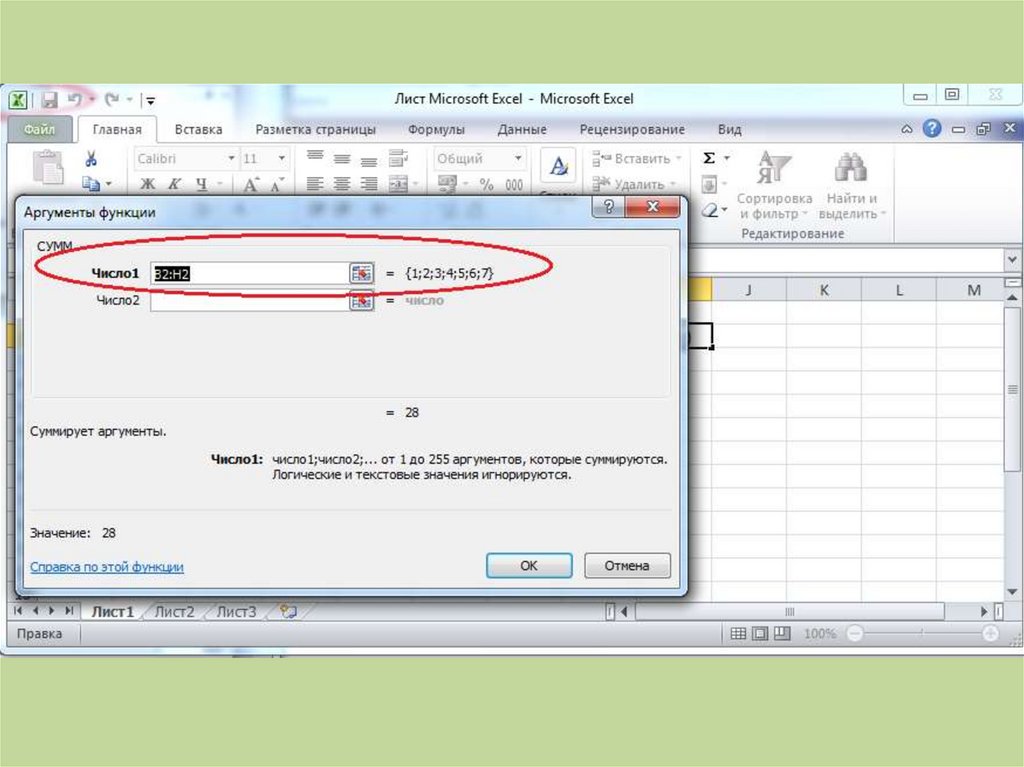Click the thousands separator 000 icon
Viewport: 1024px width, 767px height.
[x=514, y=185]
